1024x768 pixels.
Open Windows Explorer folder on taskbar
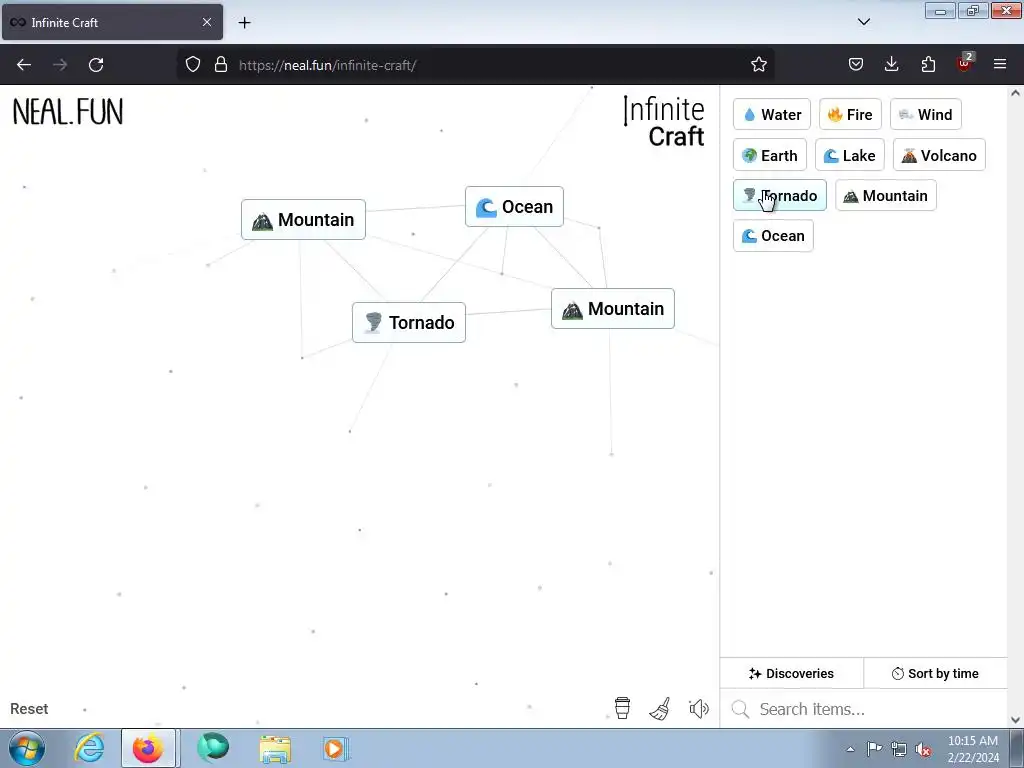(275, 748)
